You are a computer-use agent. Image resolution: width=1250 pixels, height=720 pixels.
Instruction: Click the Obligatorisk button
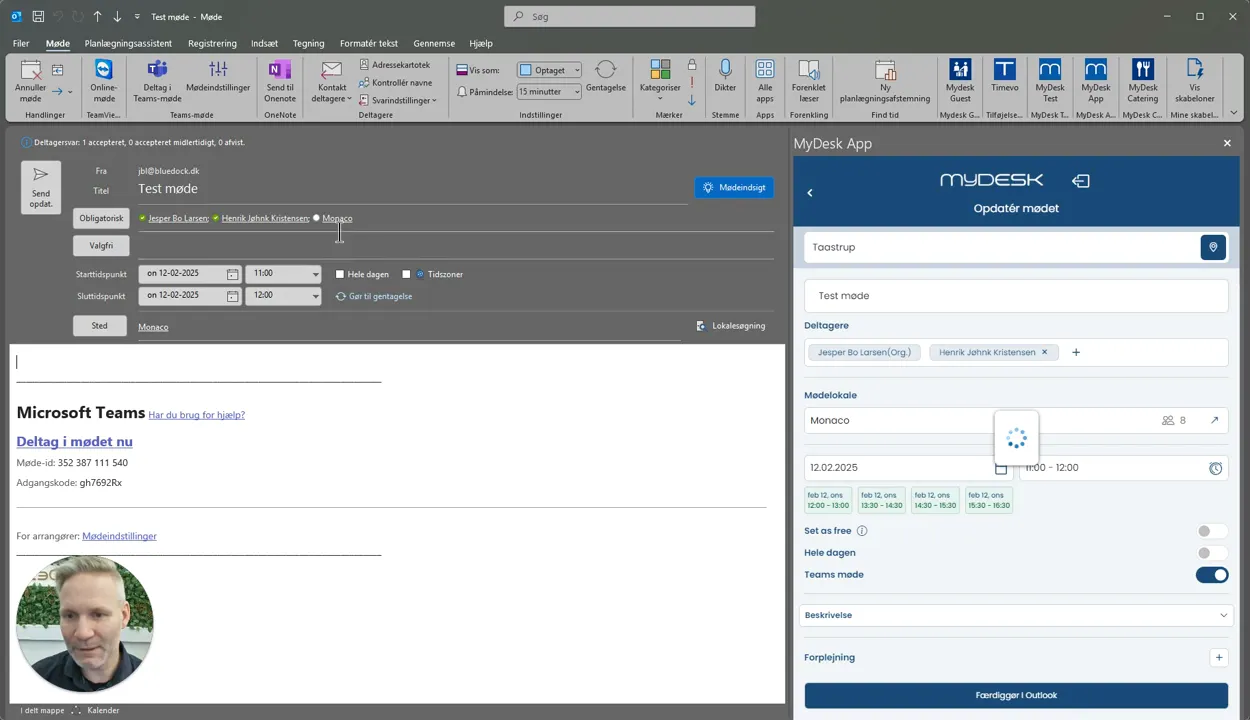[100, 218]
